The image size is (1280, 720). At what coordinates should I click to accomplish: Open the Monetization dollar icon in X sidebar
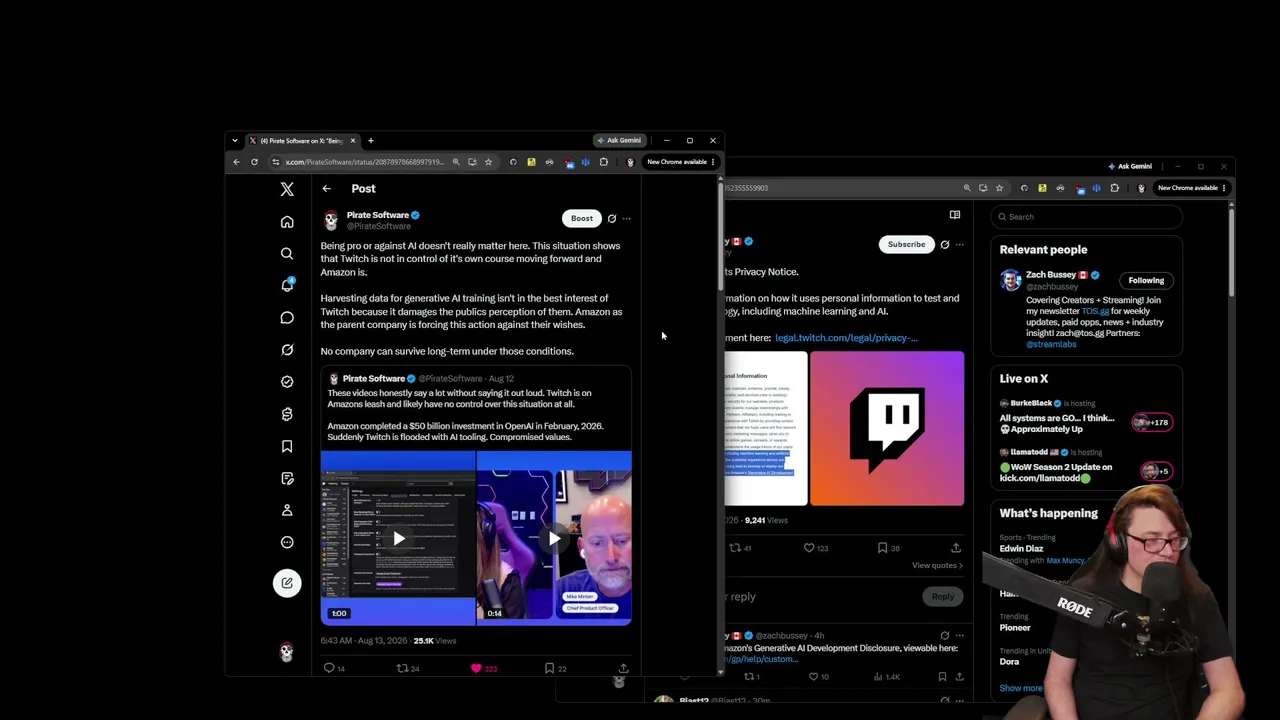click(287, 414)
